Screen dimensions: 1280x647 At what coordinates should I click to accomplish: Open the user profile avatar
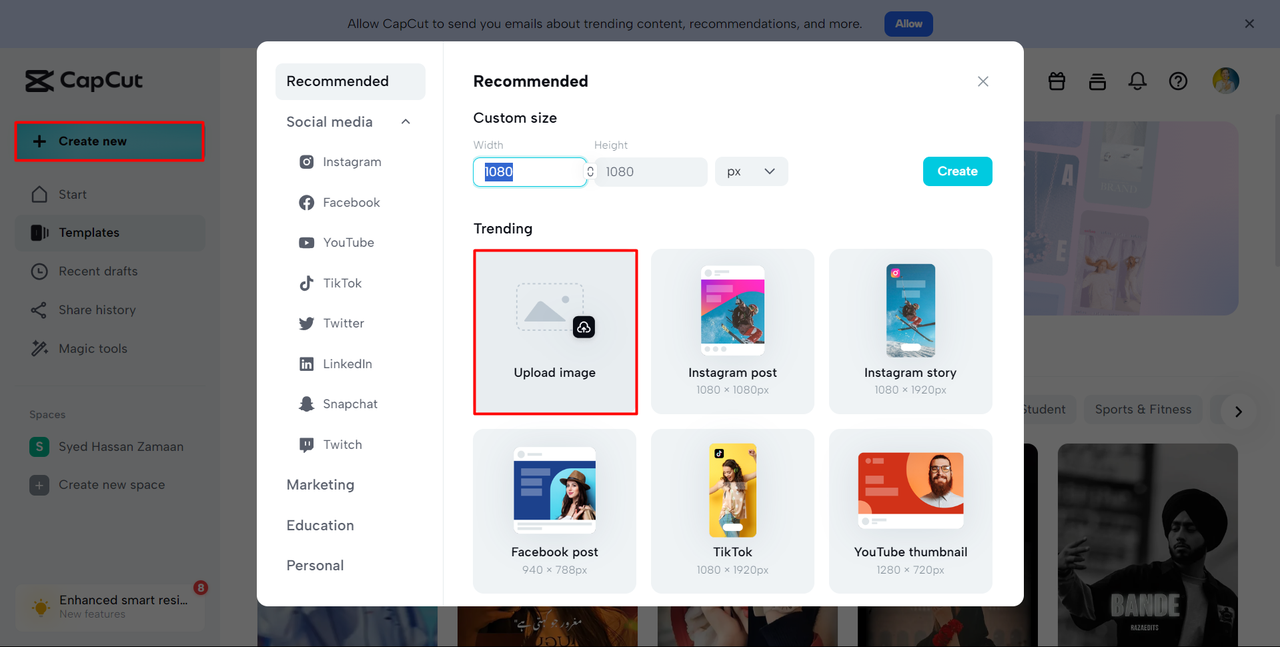(x=1225, y=81)
